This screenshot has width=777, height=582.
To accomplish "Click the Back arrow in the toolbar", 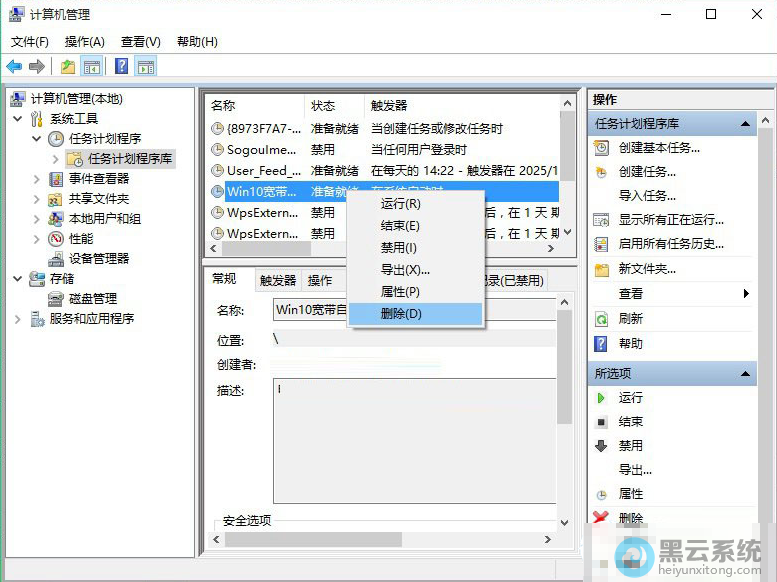I will tap(14, 67).
